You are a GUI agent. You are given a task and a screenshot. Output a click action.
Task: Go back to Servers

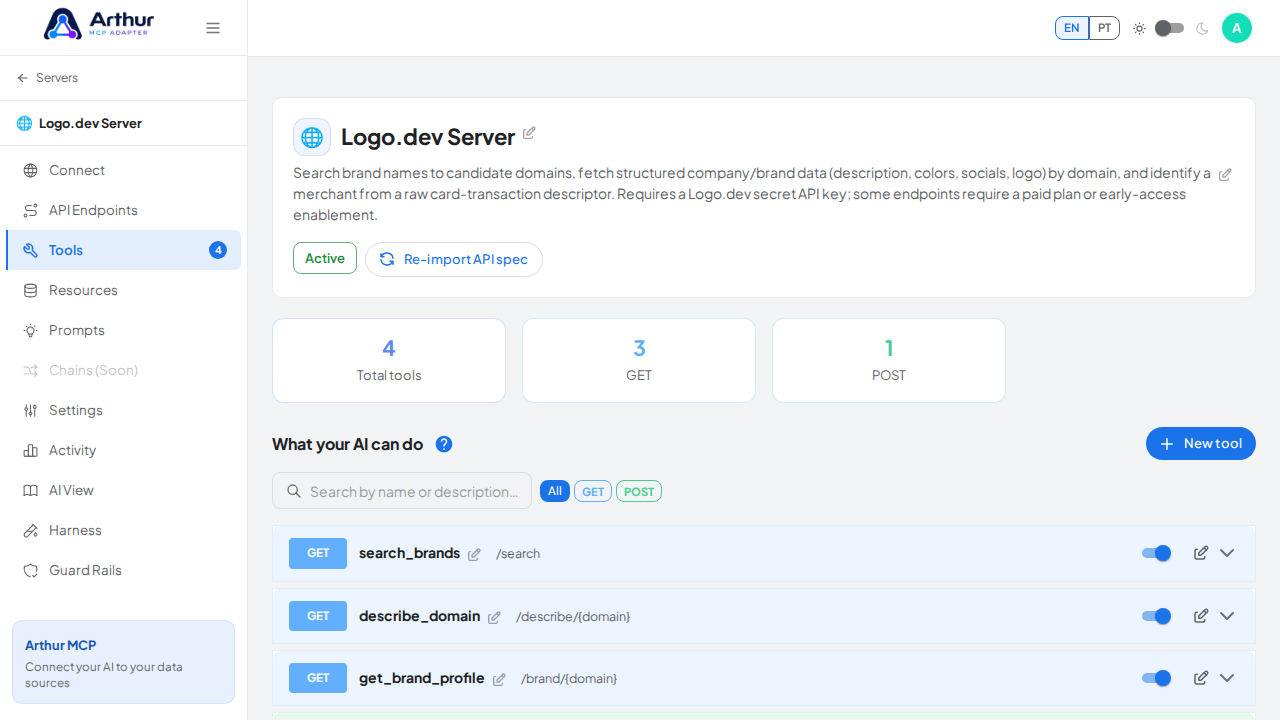47,78
